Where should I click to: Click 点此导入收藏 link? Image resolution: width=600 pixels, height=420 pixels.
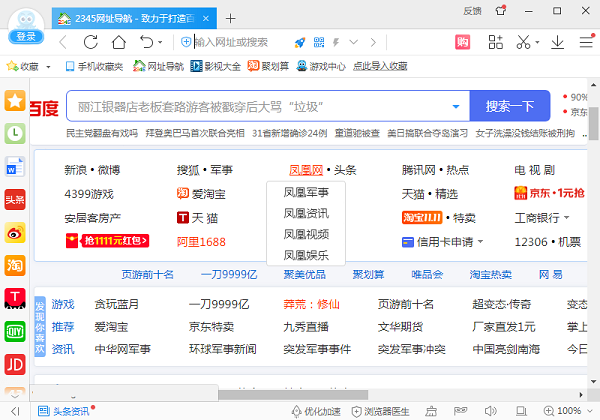380,67
